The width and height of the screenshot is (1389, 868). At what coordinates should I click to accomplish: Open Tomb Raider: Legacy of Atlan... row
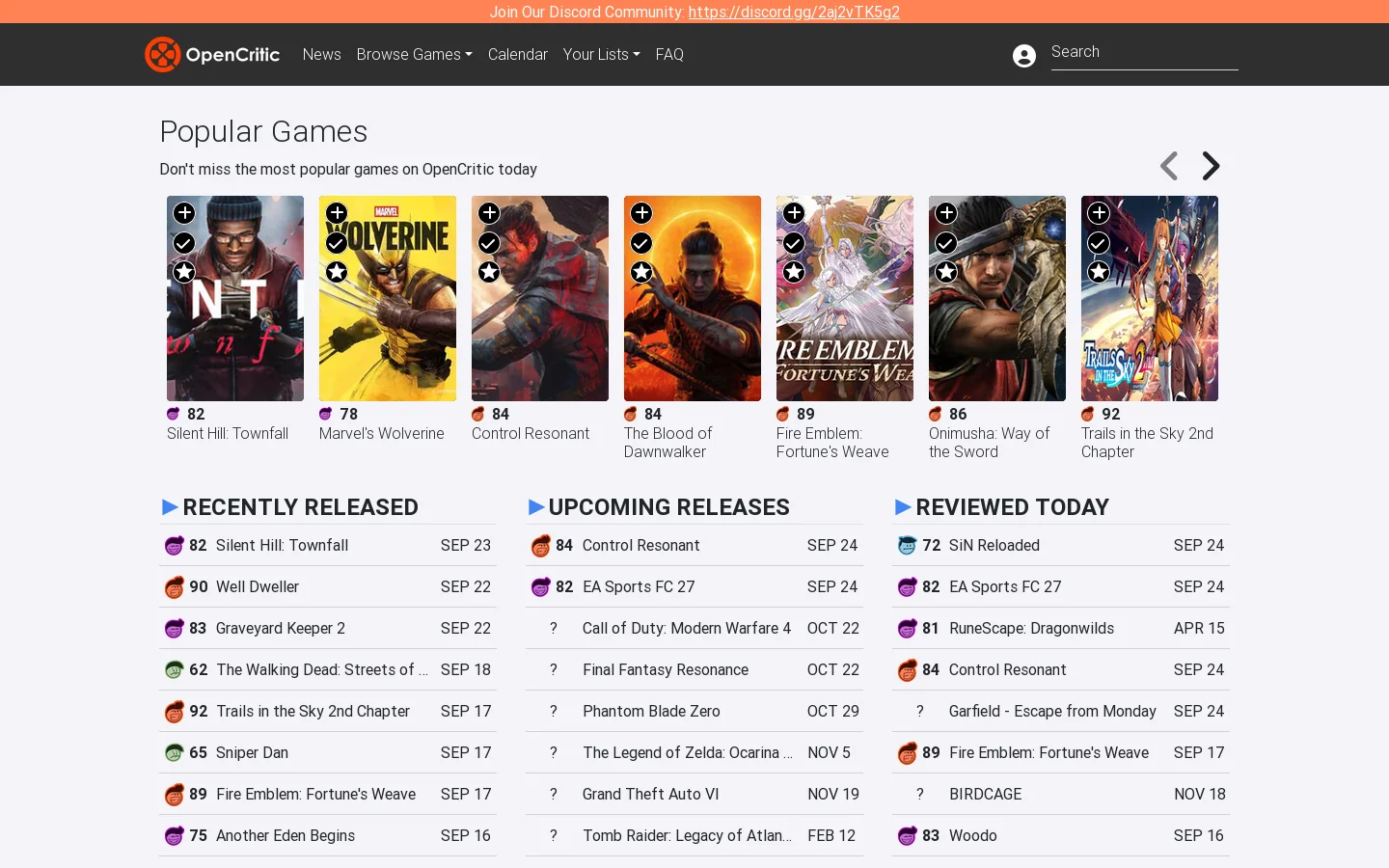[x=694, y=836]
